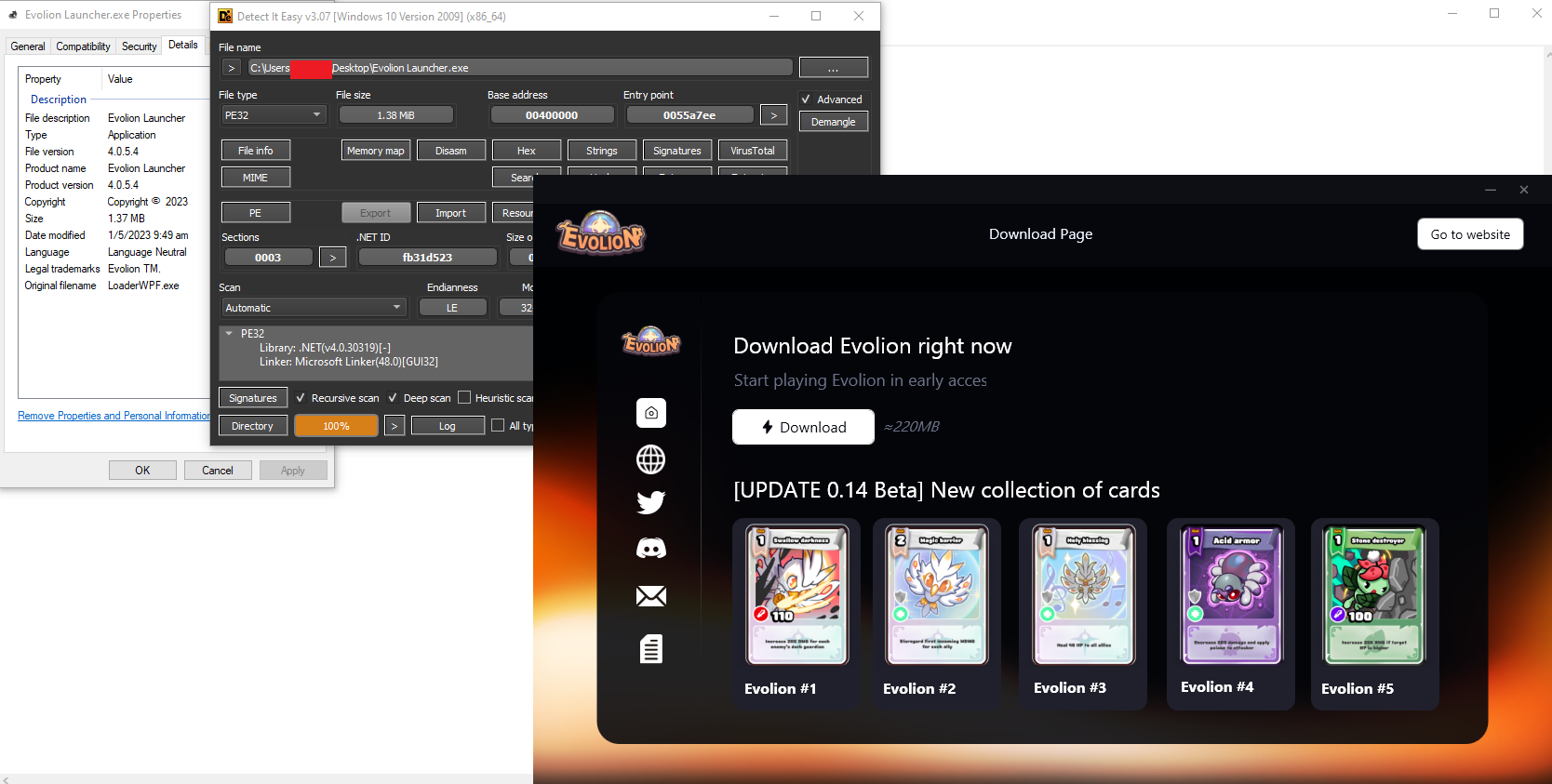Open the File type PE32 dropdown

tap(274, 115)
